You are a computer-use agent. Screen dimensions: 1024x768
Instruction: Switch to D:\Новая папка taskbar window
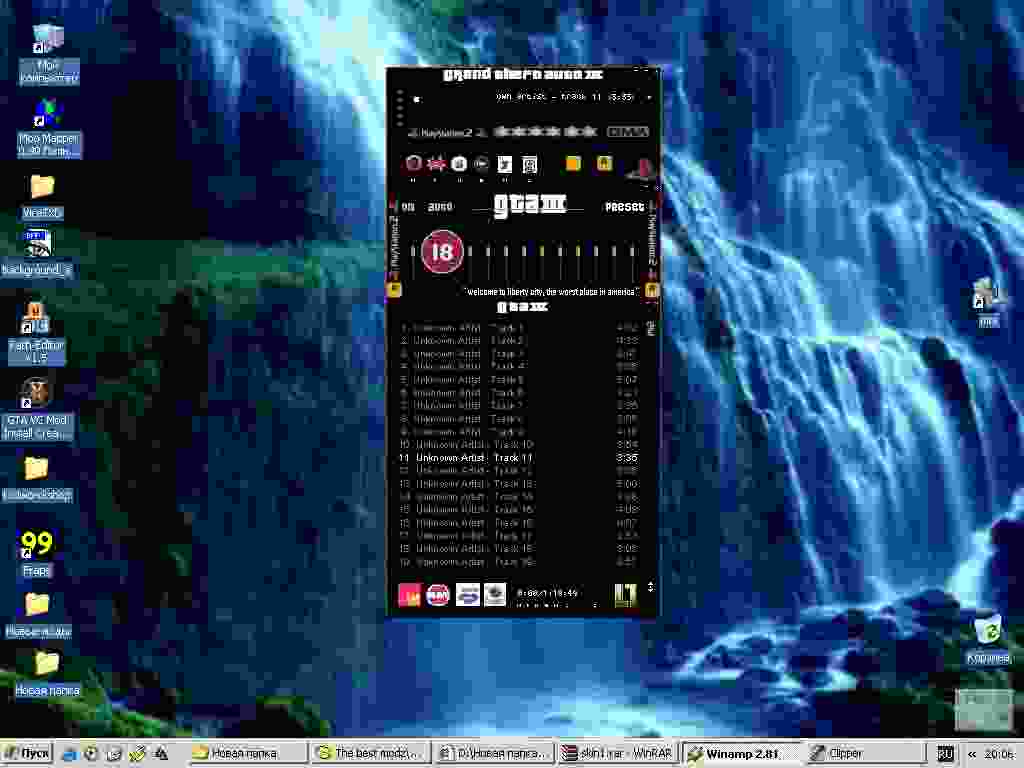[494, 754]
